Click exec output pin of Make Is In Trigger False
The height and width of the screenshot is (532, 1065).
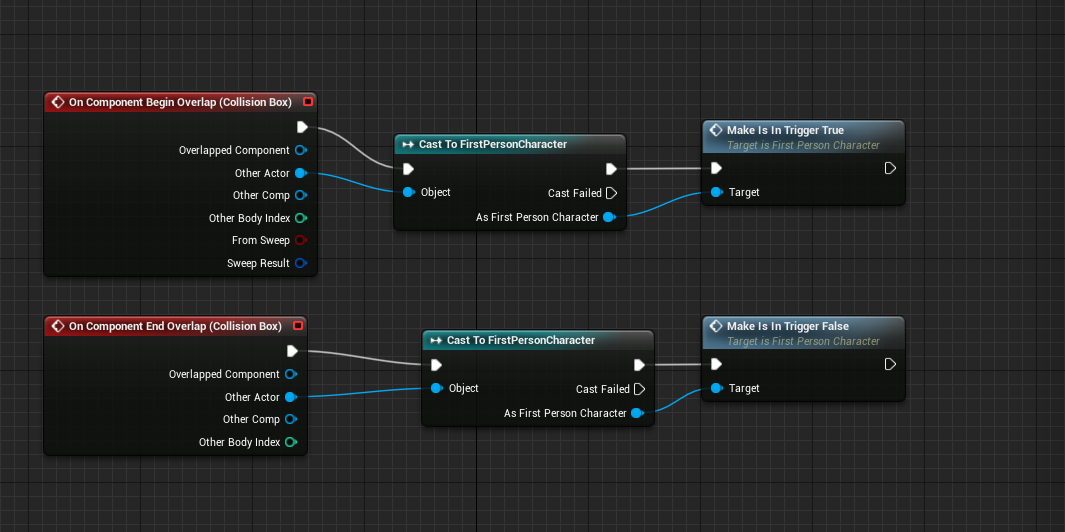(890, 364)
